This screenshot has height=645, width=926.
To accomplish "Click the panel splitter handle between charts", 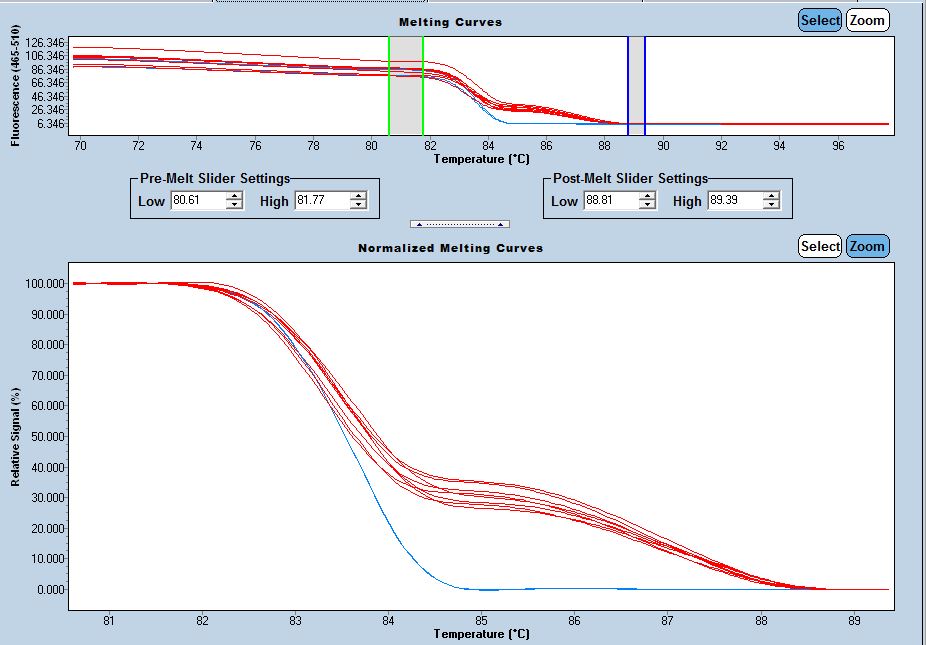I will (460, 224).
